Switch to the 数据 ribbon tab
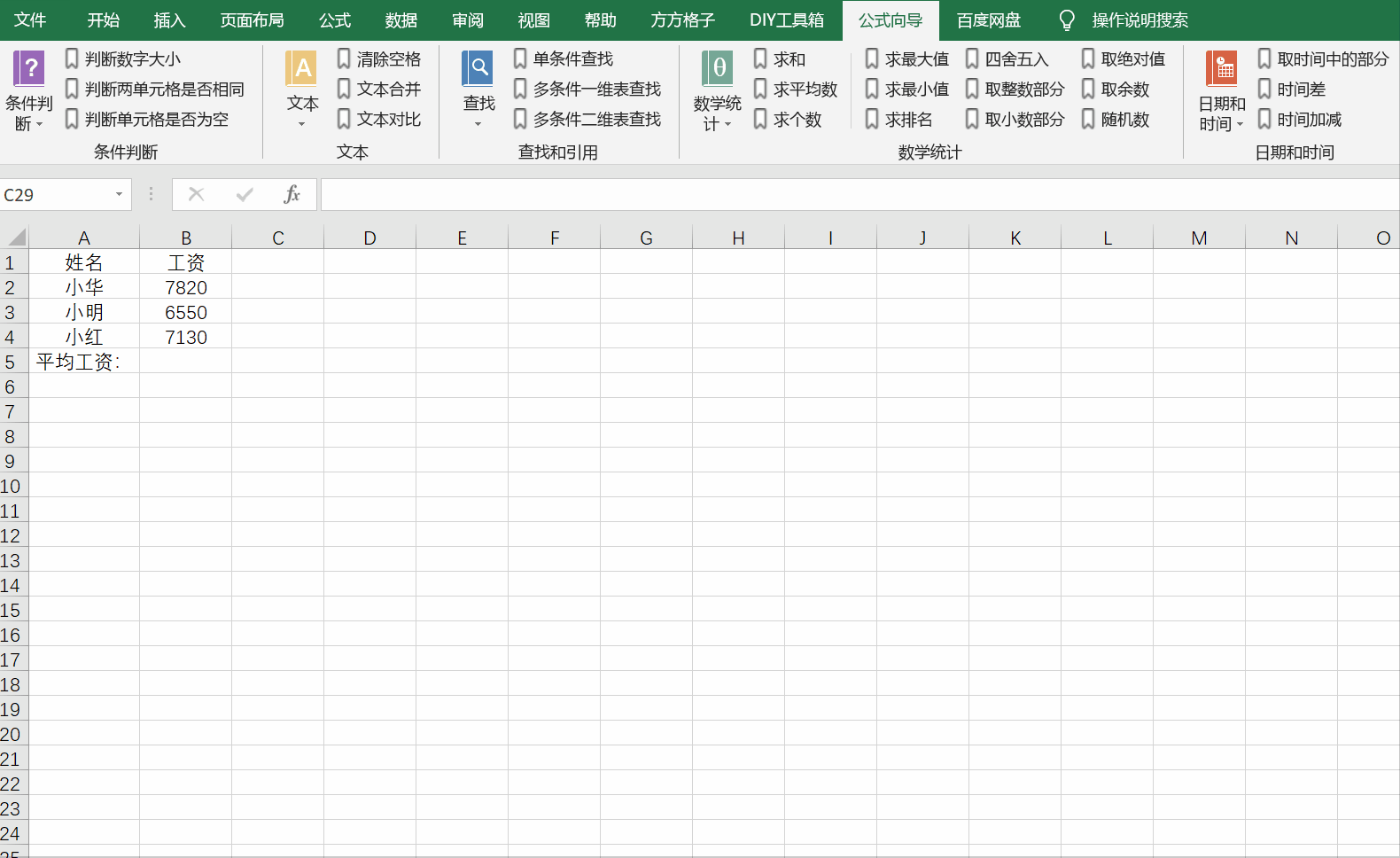This screenshot has height=858, width=1400. click(x=401, y=20)
